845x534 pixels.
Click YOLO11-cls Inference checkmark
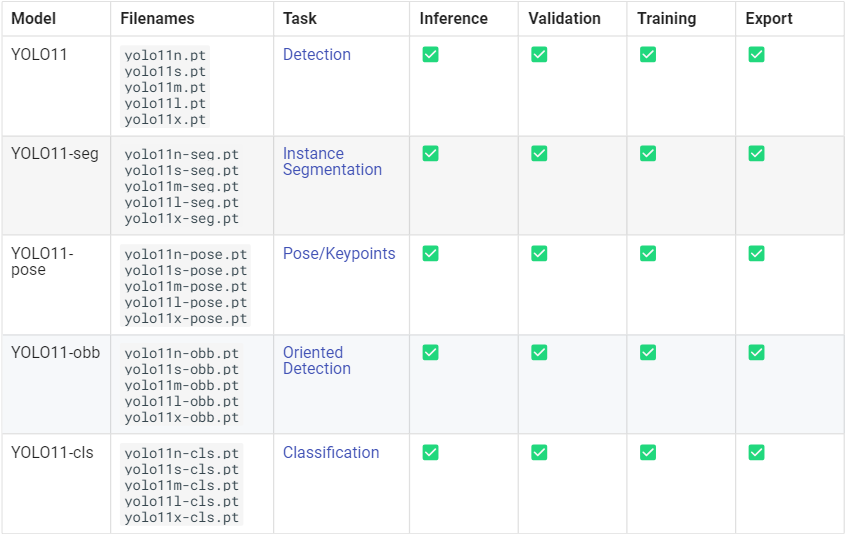tap(431, 453)
